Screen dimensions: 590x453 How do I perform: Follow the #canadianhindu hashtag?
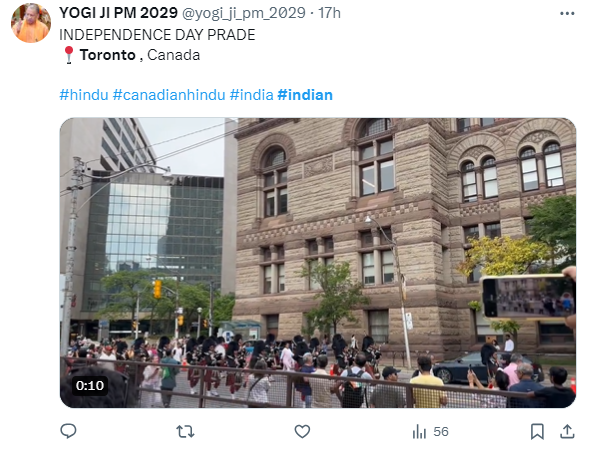pyautogui.click(x=169, y=95)
